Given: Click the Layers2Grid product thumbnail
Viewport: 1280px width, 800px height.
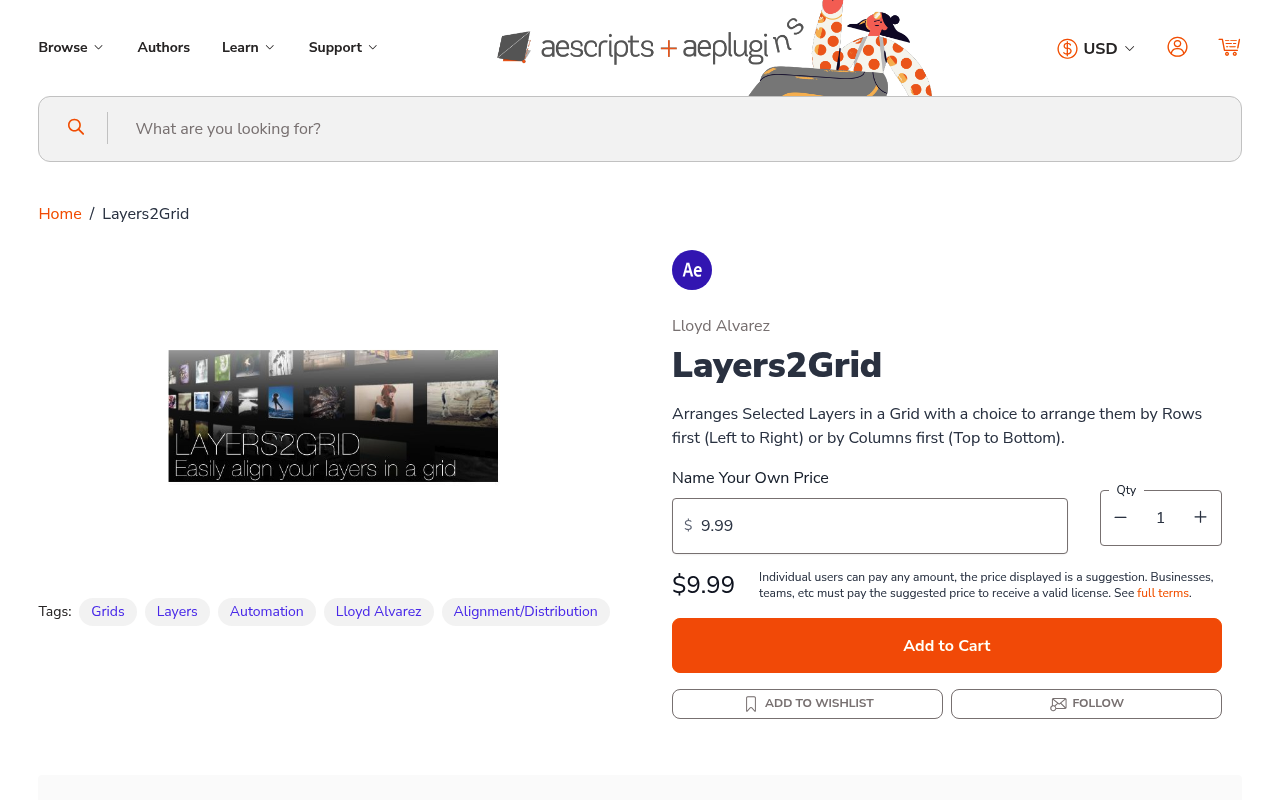Looking at the screenshot, I should [333, 416].
